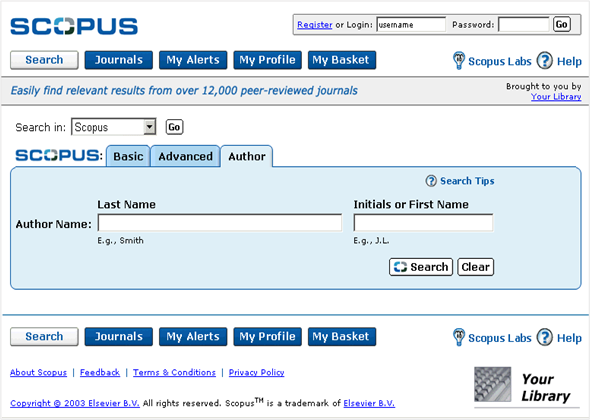This screenshot has width=590, height=420.
Task: Open the Search Tips link
Action: [x=467, y=181]
